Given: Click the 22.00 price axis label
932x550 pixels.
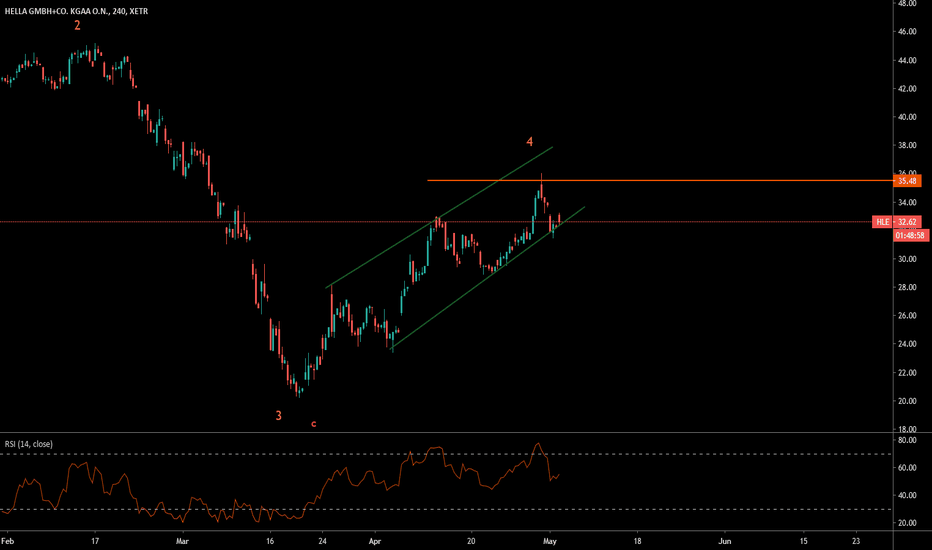Looking at the screenshot, I should [907, 373].
